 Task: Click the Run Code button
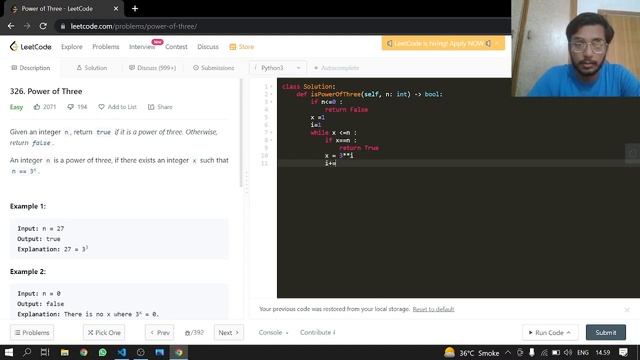[x=549, y=333]
